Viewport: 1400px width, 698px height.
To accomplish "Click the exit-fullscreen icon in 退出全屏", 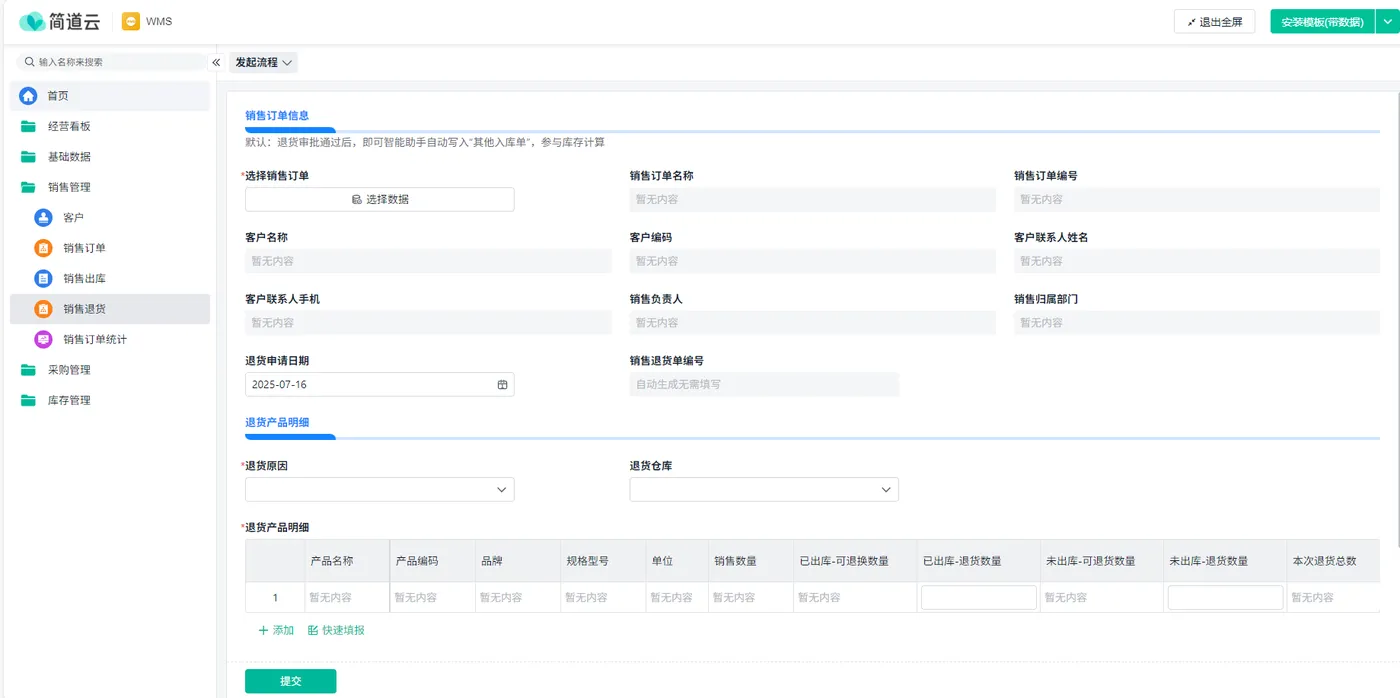I will click(1191, 22).
